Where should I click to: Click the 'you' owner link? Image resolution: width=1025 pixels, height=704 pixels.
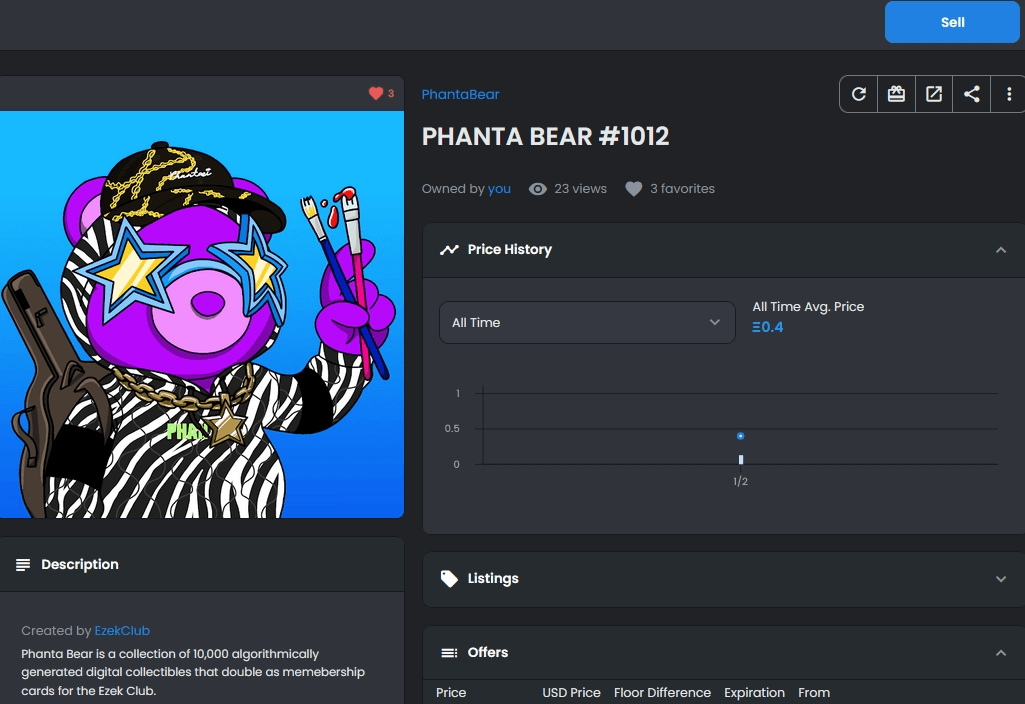click(x=499, y=189)
